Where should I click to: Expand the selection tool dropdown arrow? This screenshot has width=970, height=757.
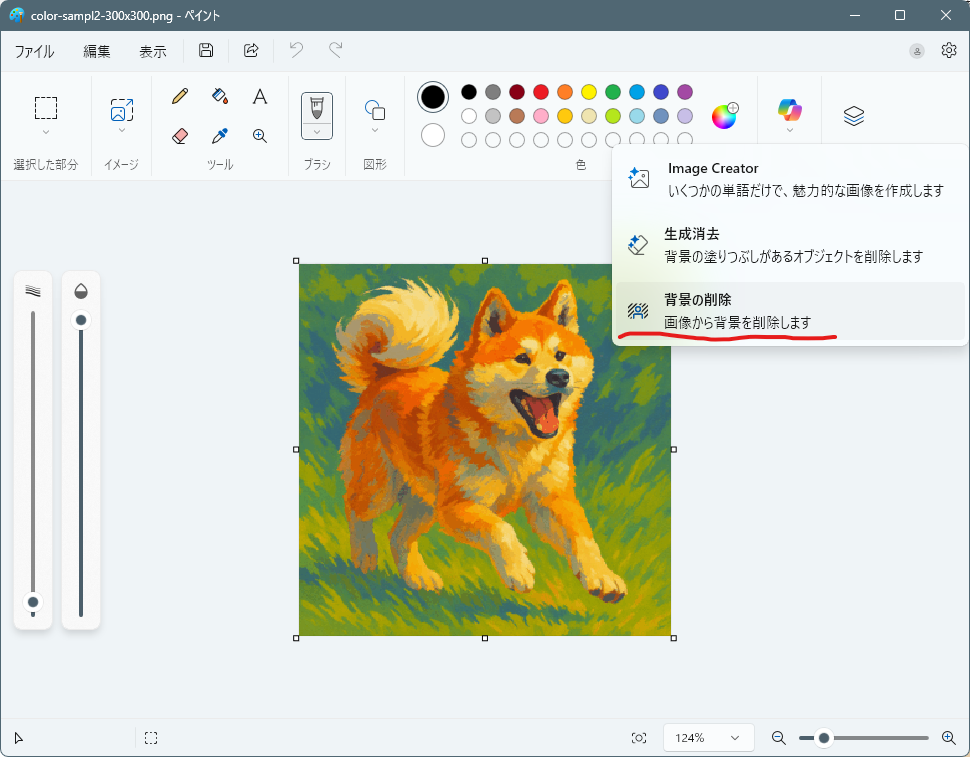tap(46, 132)
